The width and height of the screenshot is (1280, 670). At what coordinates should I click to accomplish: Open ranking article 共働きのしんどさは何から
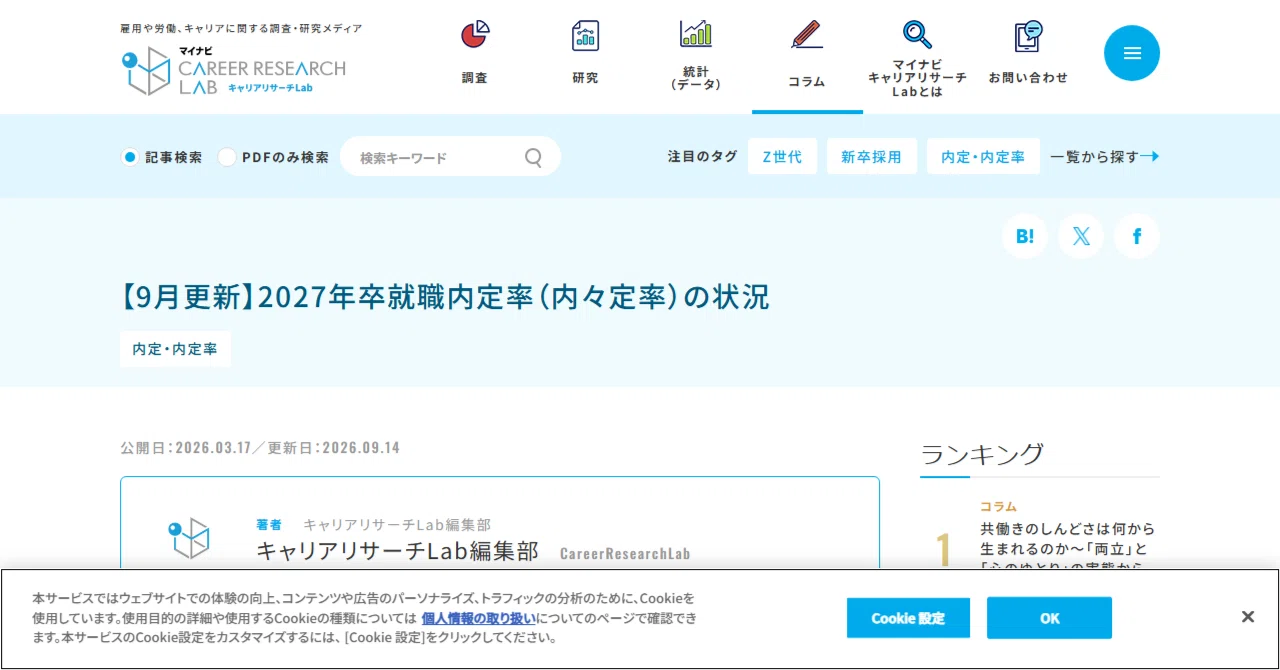(x=1067, y=547)
